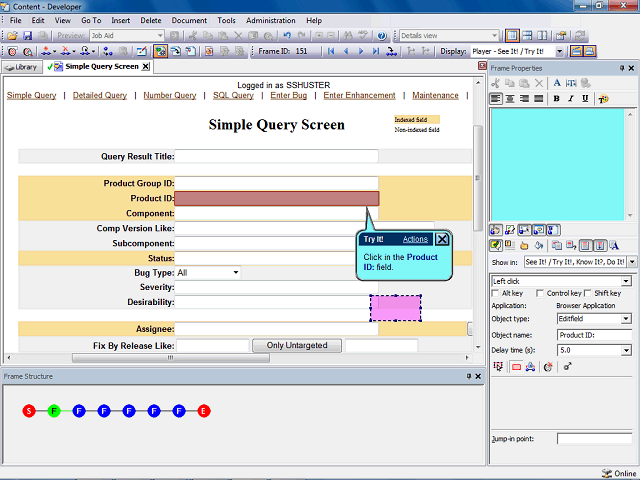Toggle left-align in Frame Properties
The height and width of the screenshot is (480, 640).
point(496,99)
